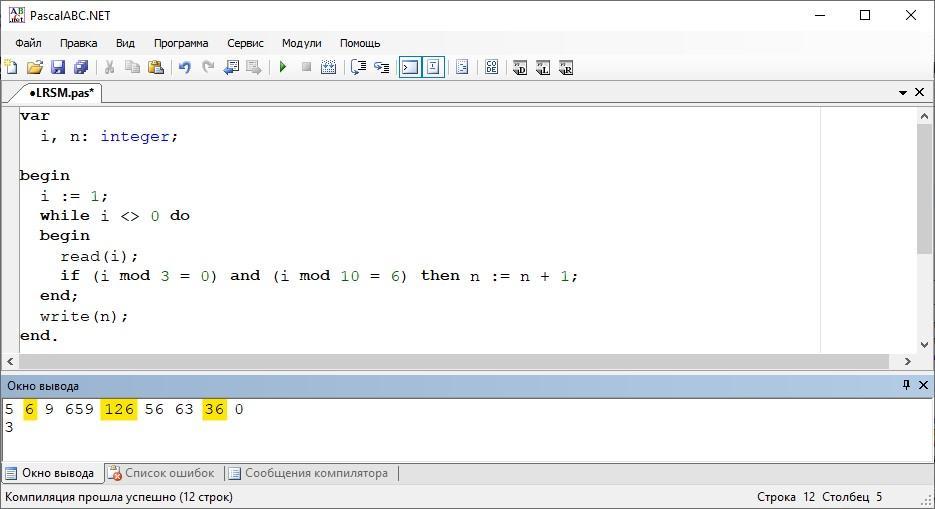Switch to Список ошибок tab
935x509 pixels.
[x=163, y=473]
